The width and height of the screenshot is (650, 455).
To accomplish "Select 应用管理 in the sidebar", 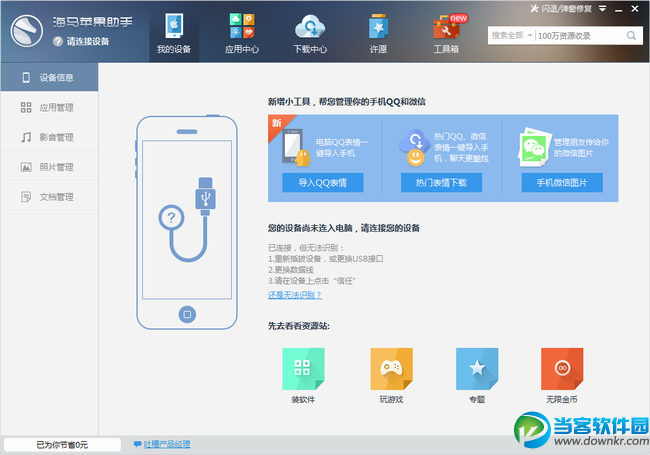I will 49,107.
